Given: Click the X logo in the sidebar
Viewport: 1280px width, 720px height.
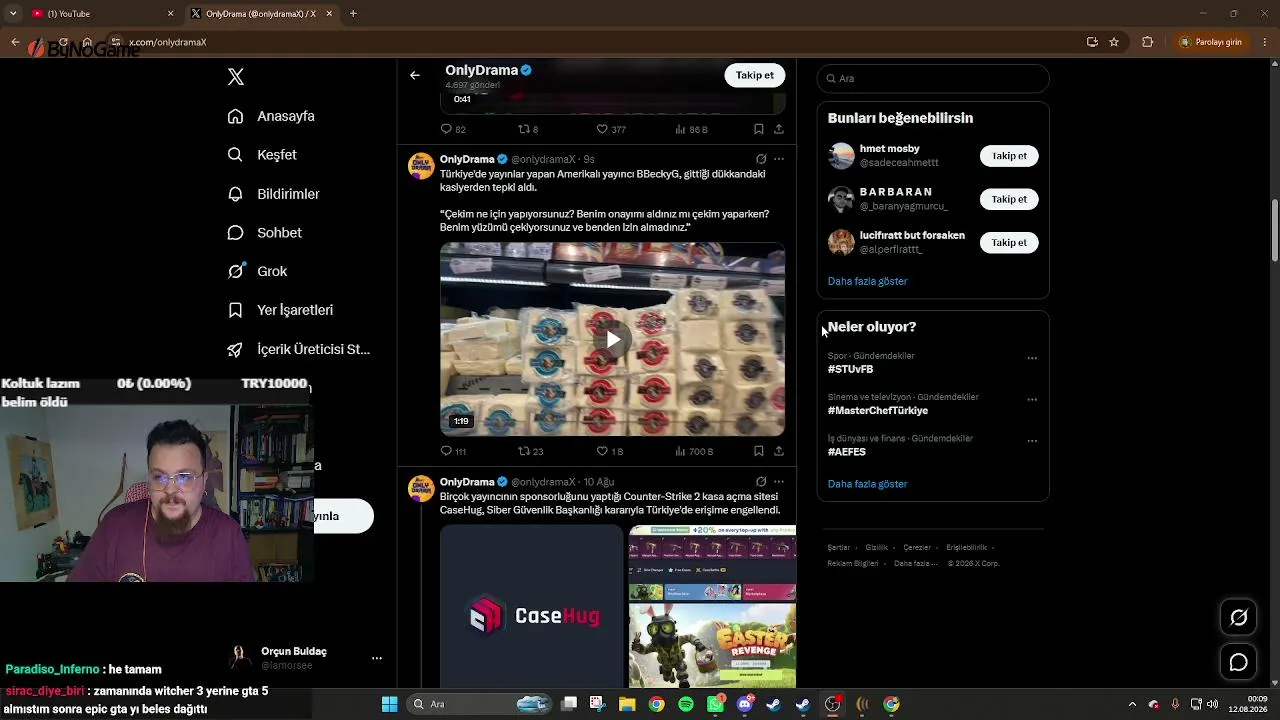Looking at the screenshot, I should [236, 77].
